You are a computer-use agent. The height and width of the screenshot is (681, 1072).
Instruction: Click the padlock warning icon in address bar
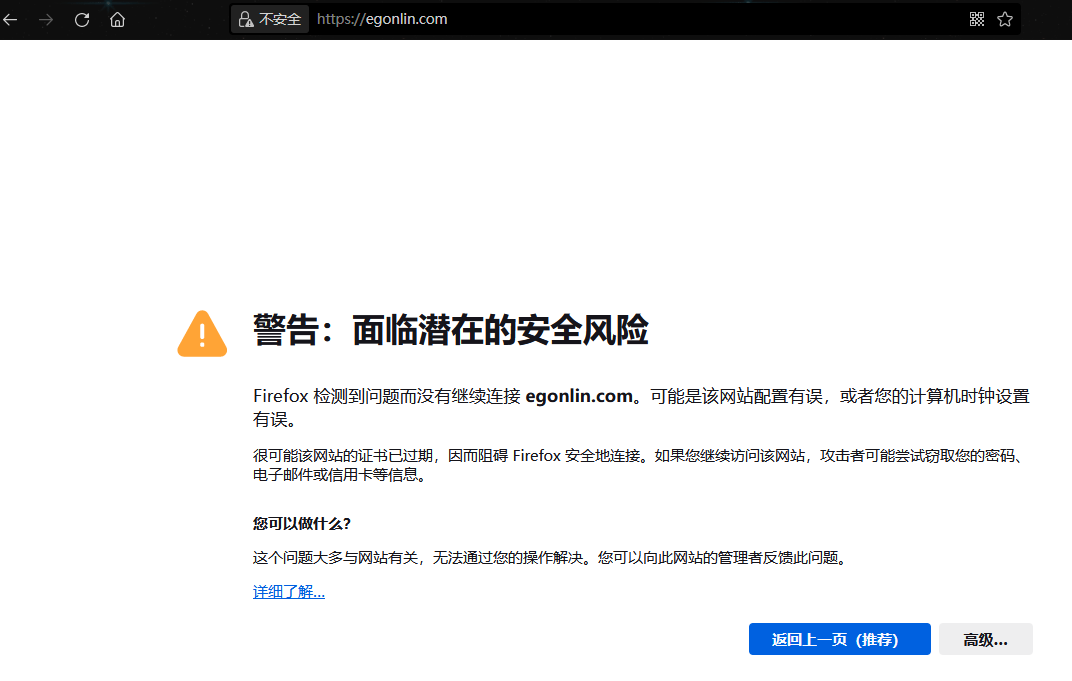245,19
